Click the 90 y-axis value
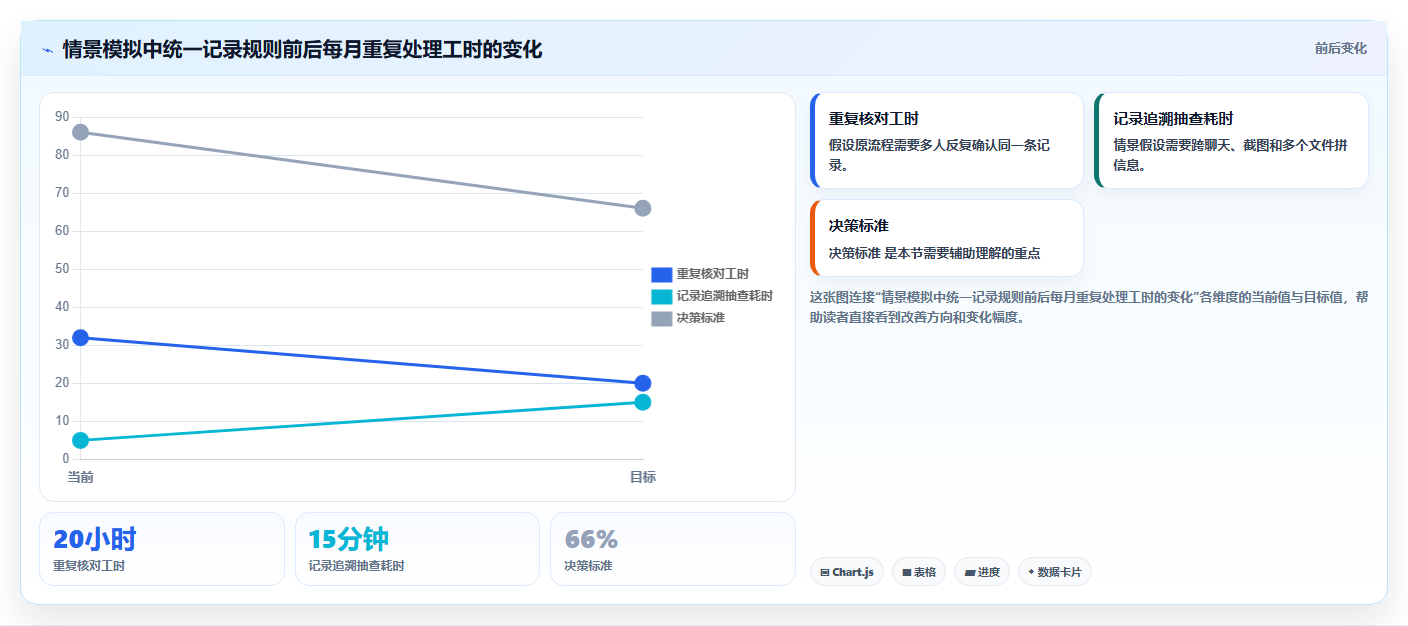The height and width of the screenshot is (626, 1408). [x=62, y=117]
